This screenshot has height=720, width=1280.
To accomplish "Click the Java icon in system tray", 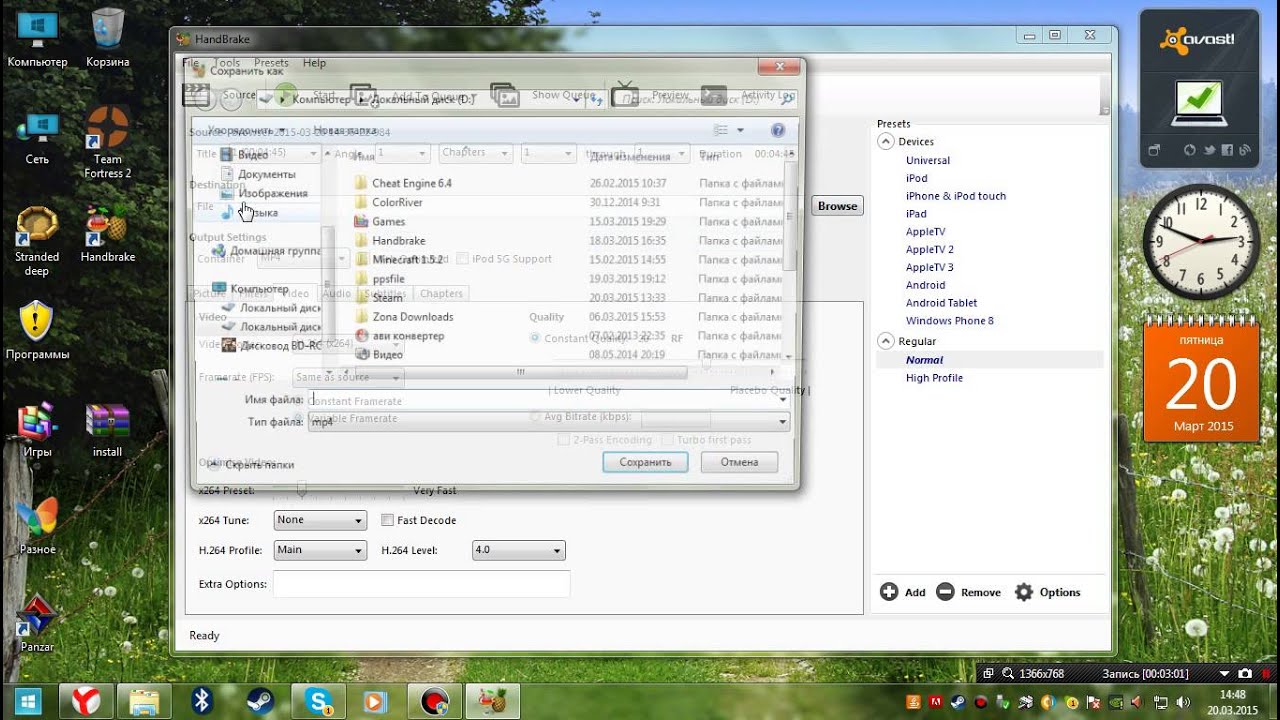I will pyautogui.click(x=912, y=702).
